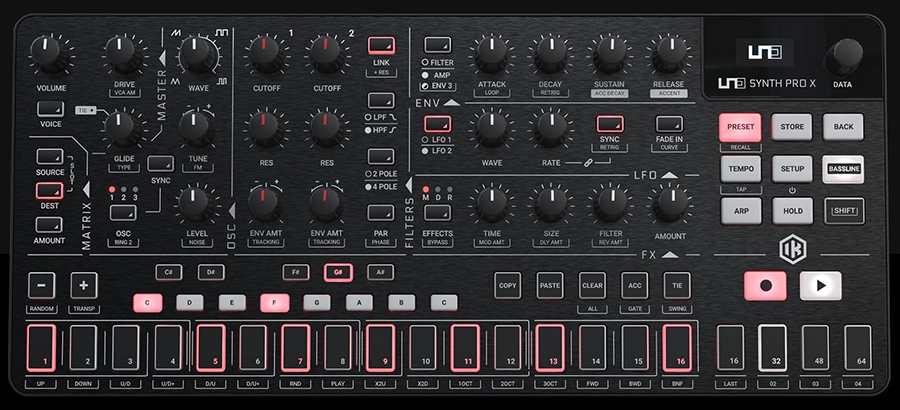Click the oscillator SYNC button
The image size is (900, 410).
161,164
